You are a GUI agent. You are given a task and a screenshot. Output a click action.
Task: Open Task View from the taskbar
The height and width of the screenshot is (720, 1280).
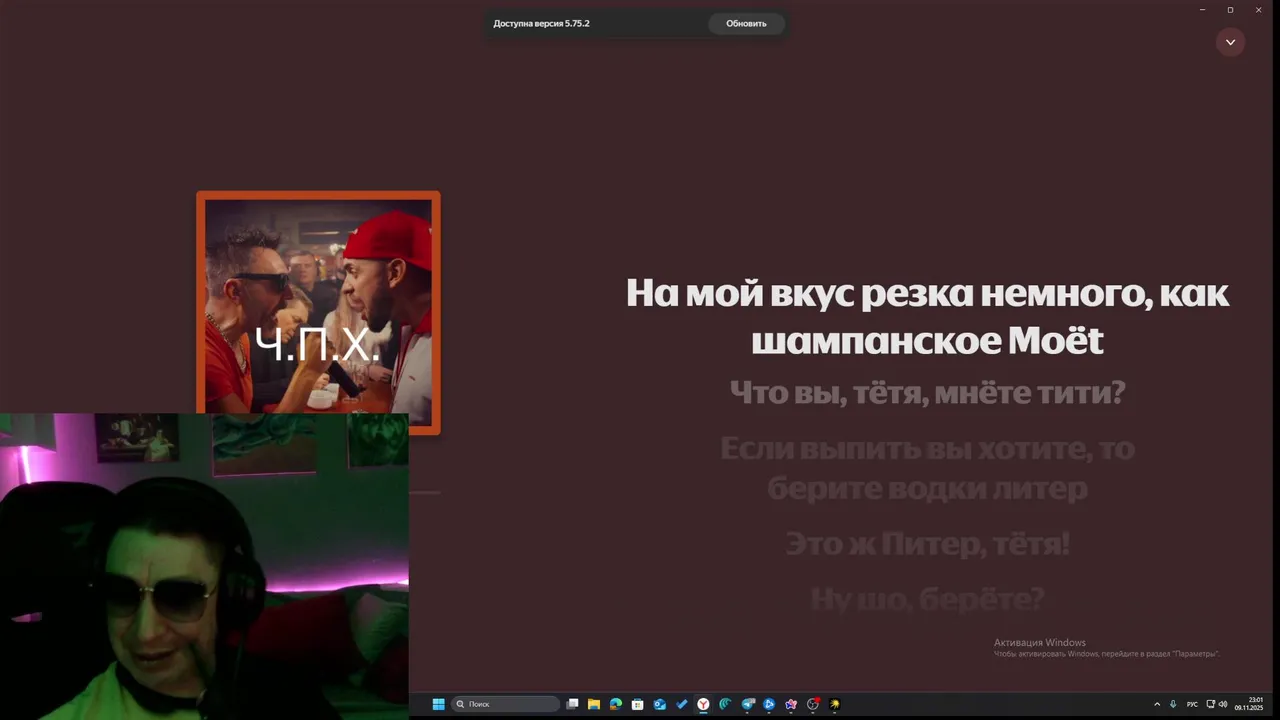pyautogui.click(x=572, y=704)
